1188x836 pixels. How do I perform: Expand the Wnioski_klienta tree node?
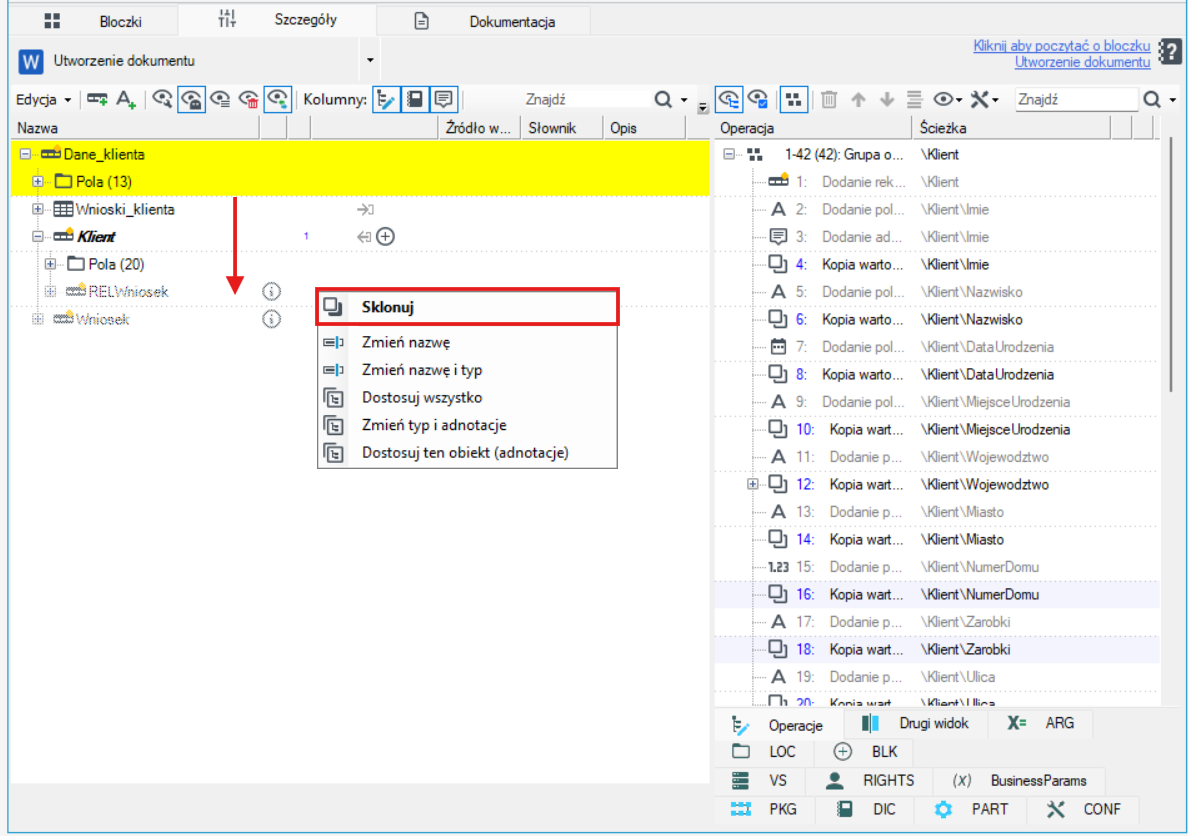tap(37, 209)
